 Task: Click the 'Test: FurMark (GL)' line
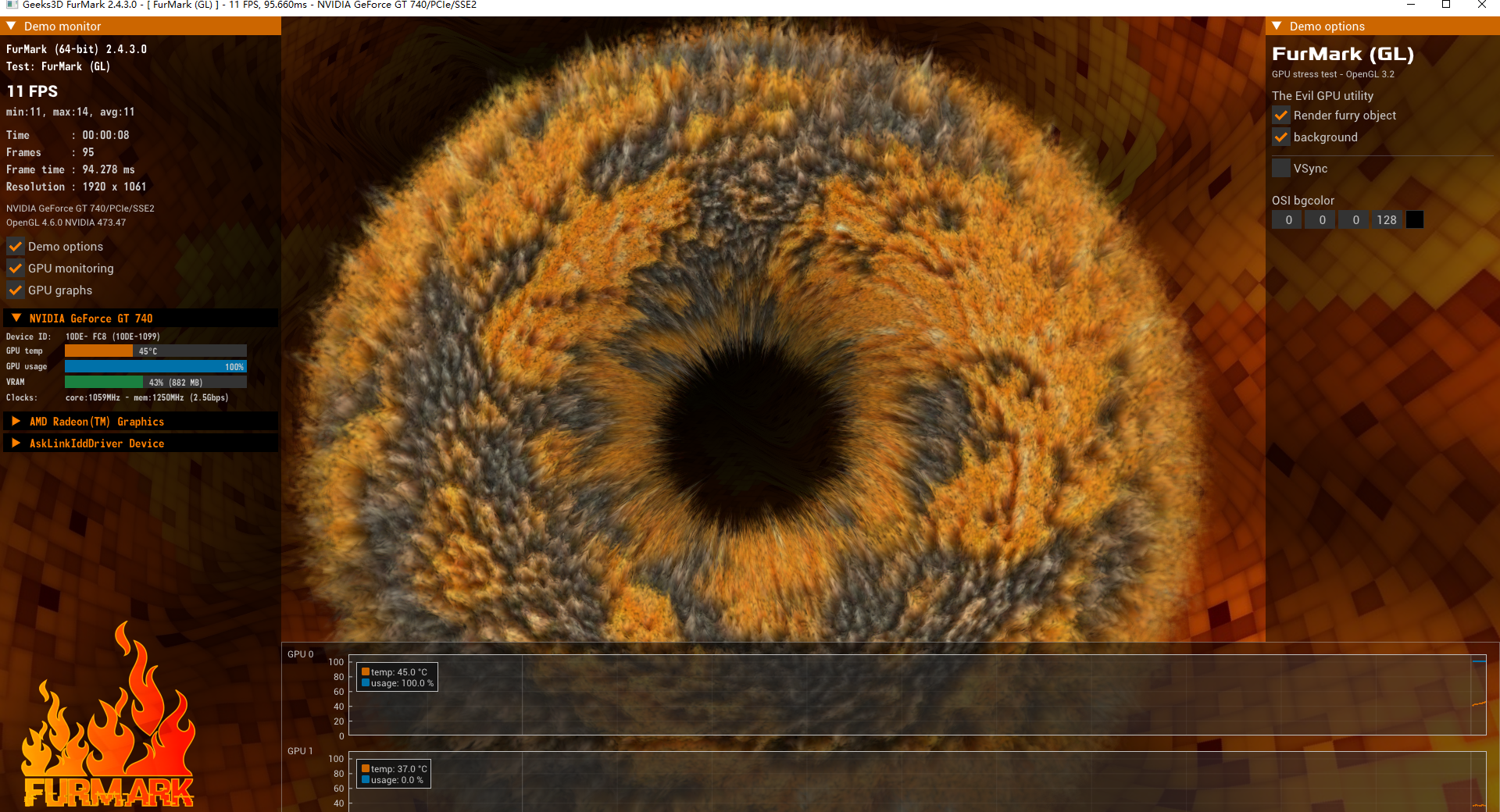(58, 67)
